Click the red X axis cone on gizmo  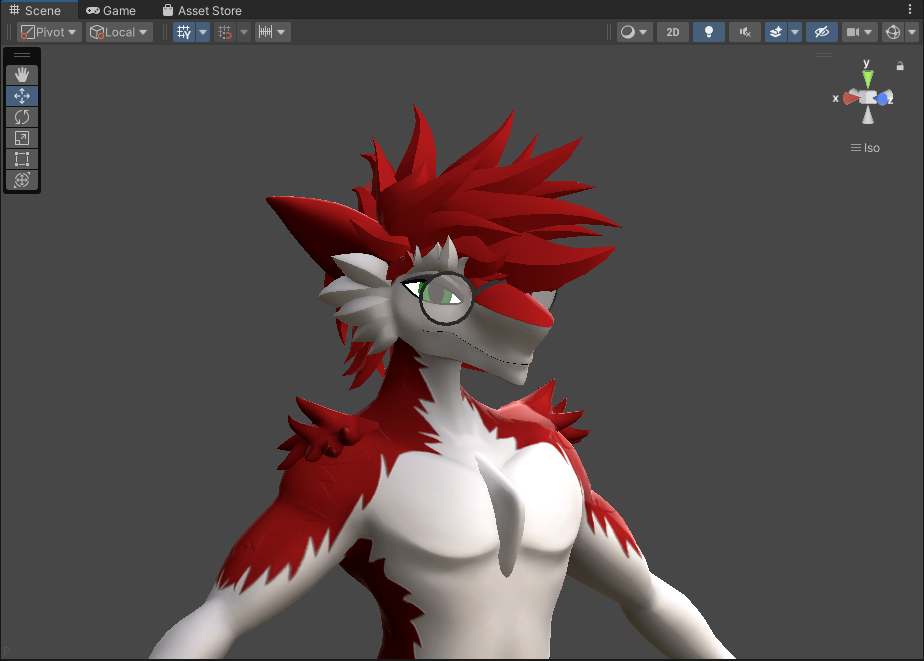pyautogui.click(x=849, y=98)
